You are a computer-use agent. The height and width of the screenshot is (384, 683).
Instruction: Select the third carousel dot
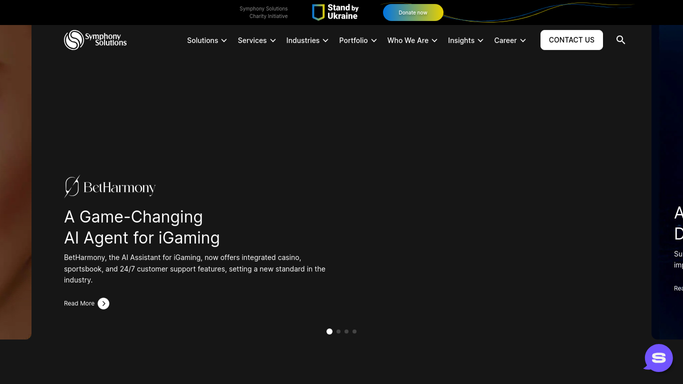click(x=347, y=331)
